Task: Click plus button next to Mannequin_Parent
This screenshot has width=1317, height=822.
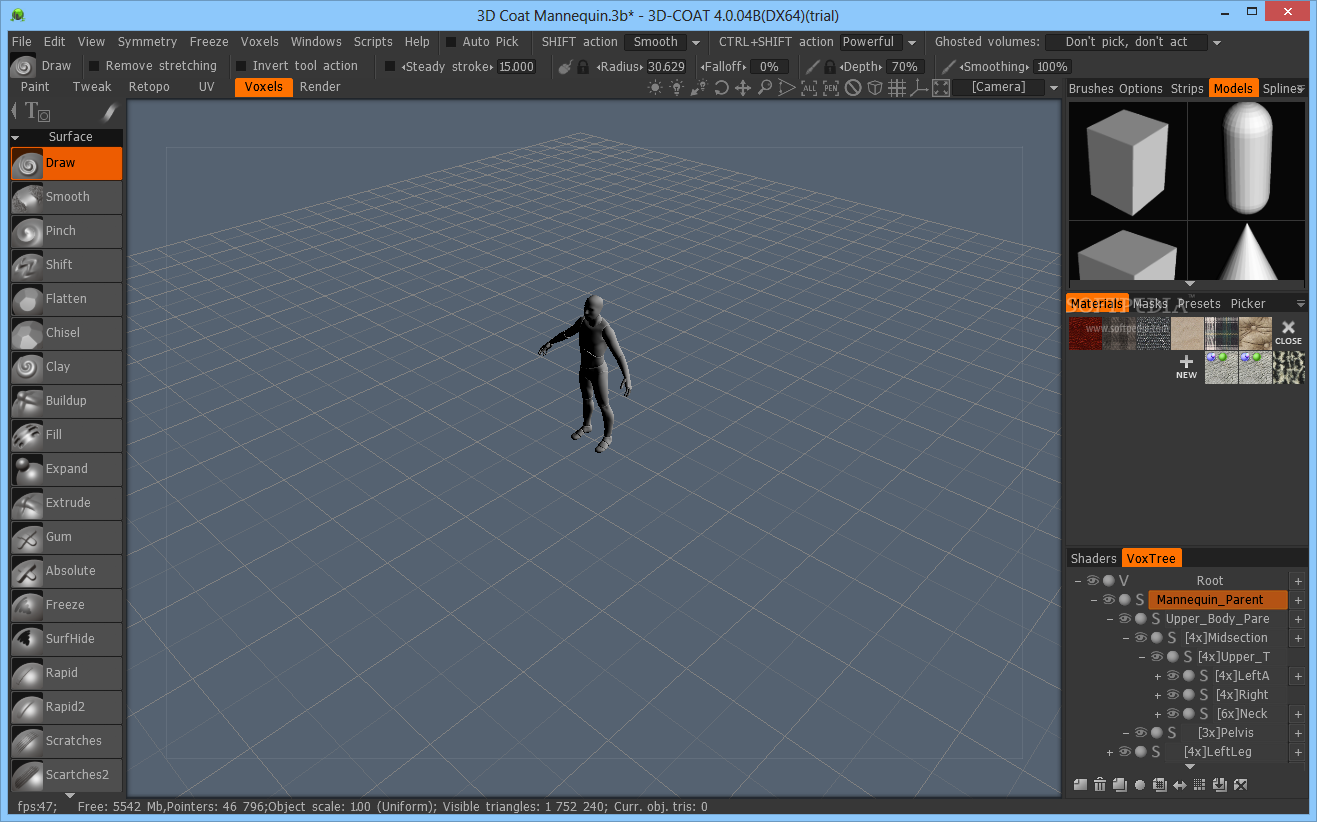Action: coord(1298,600)
